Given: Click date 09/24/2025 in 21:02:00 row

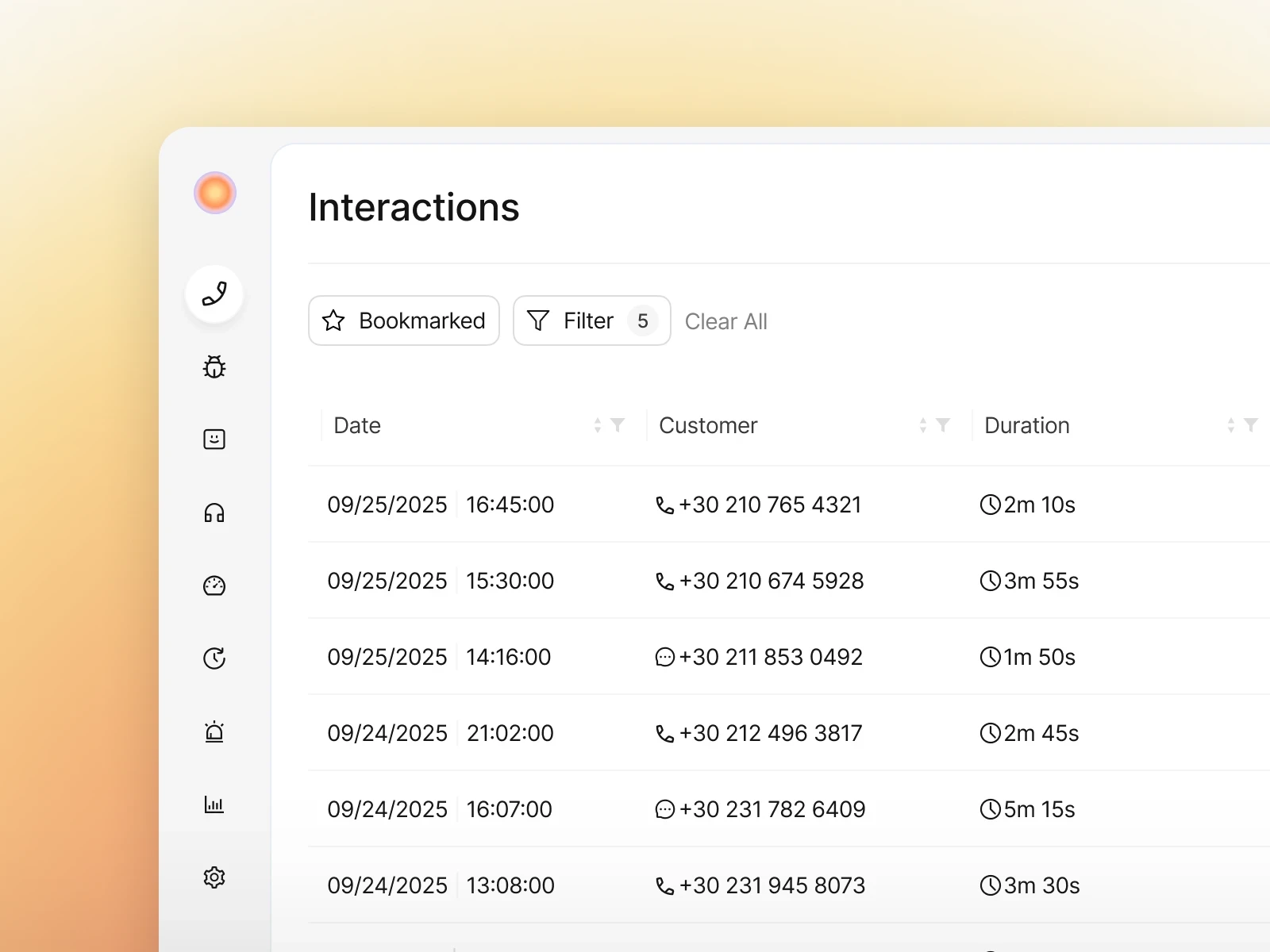Looking at the screenshot, I should click(x=387, y=733).
